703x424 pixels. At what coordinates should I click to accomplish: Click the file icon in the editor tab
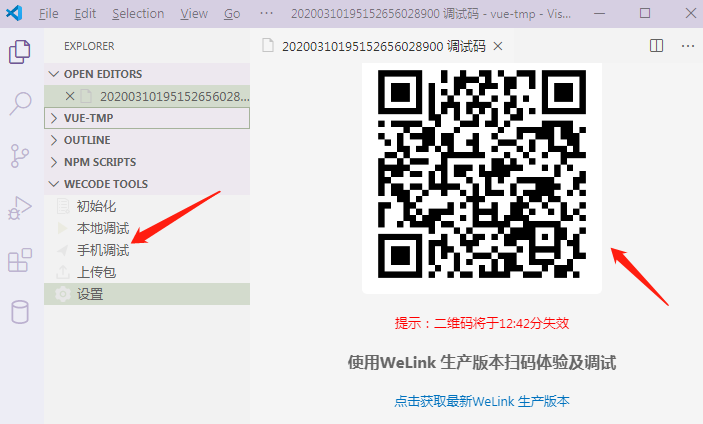[268, 46]
